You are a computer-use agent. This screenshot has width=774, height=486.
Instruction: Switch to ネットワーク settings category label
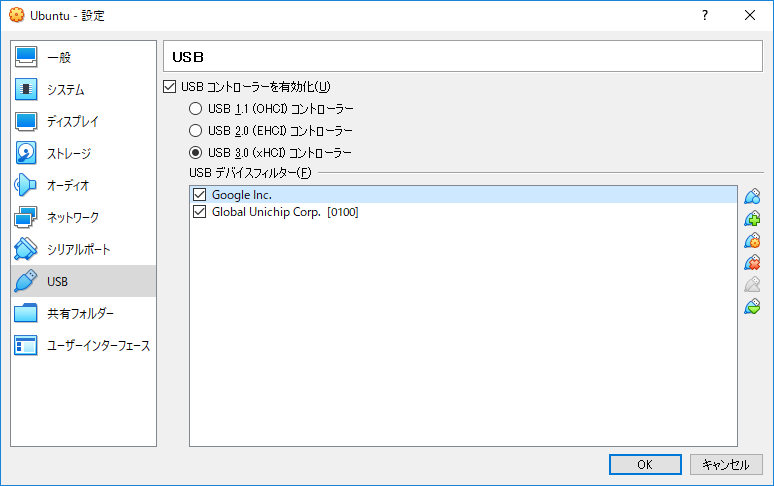pos(73,217)
